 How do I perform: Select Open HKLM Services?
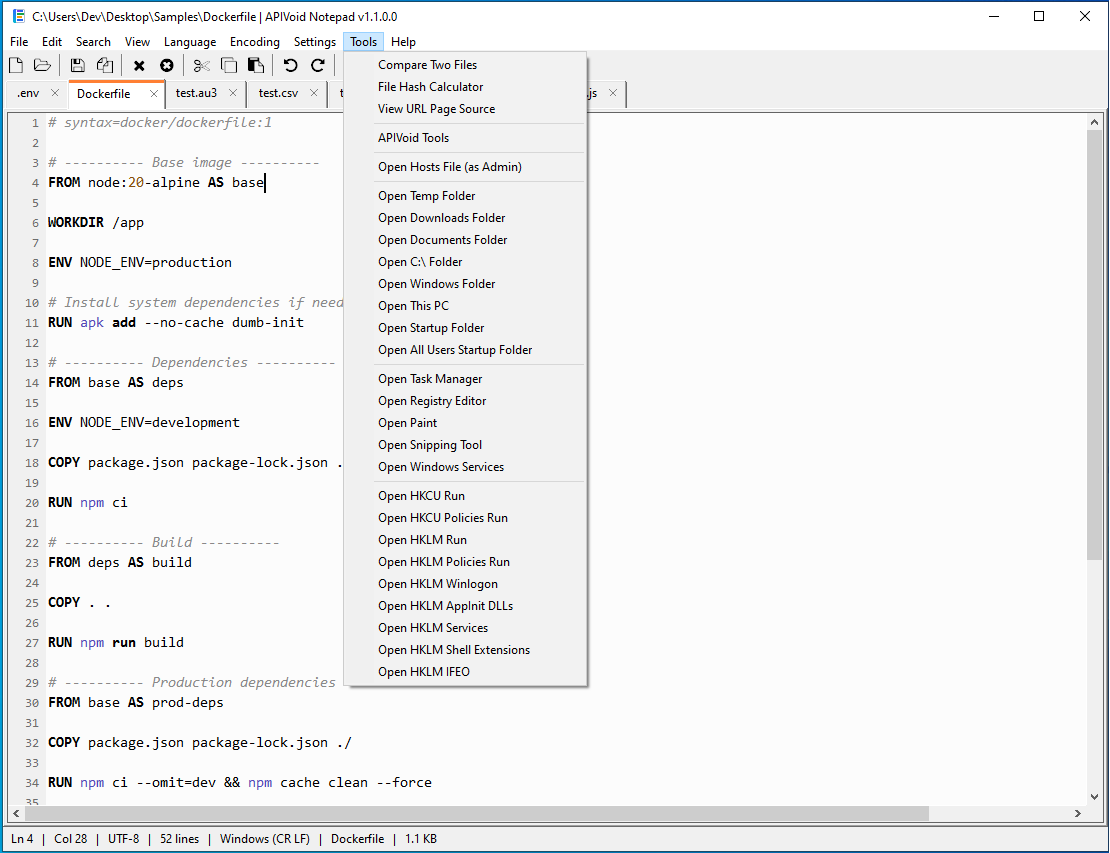(x=465, y=626)
